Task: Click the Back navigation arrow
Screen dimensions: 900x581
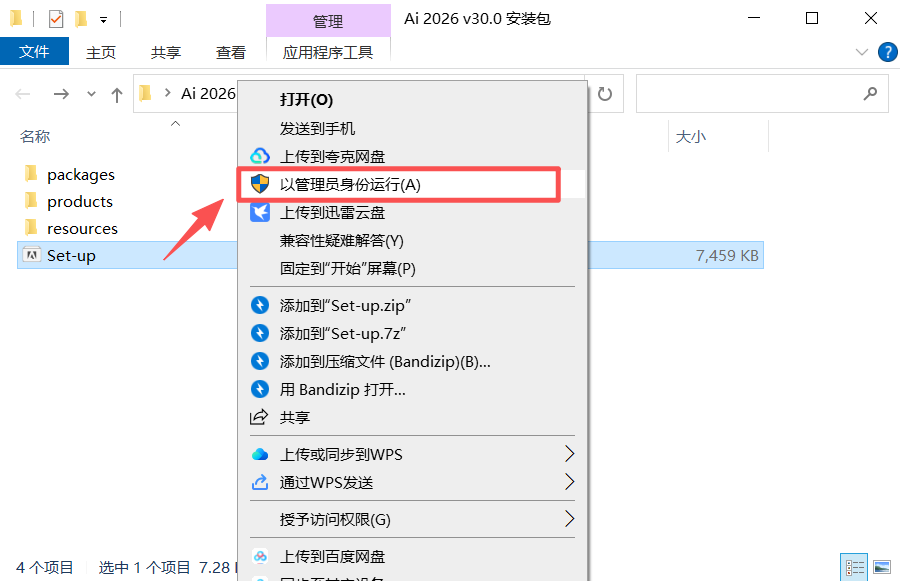Action: point(22,93)
